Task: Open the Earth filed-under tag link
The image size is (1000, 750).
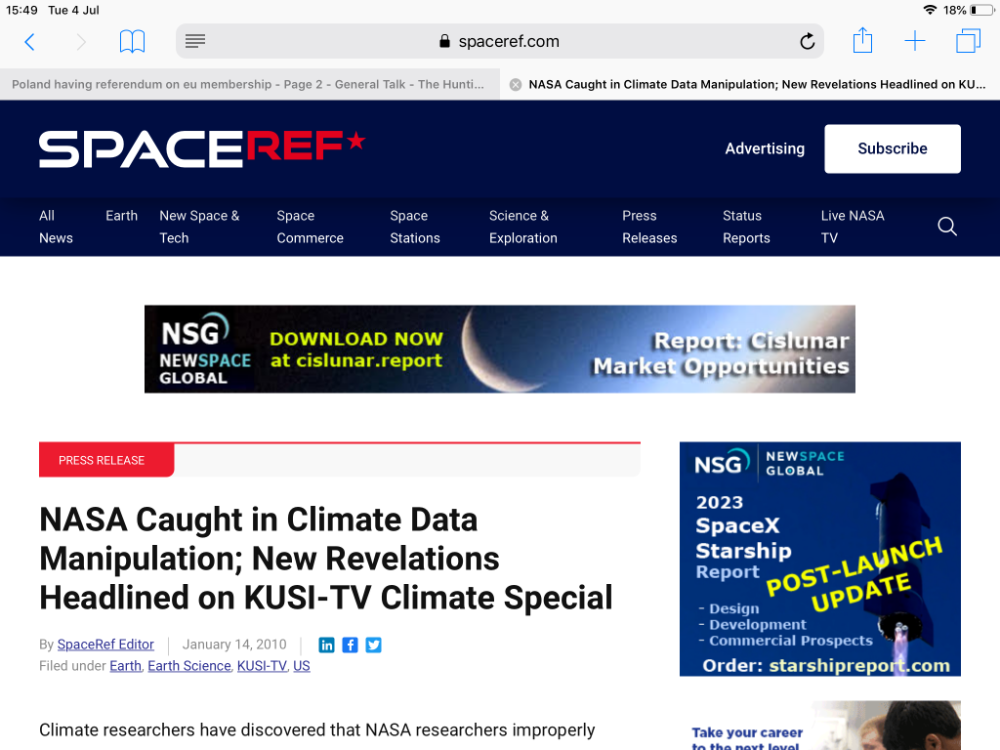Action: pos(126,666)
